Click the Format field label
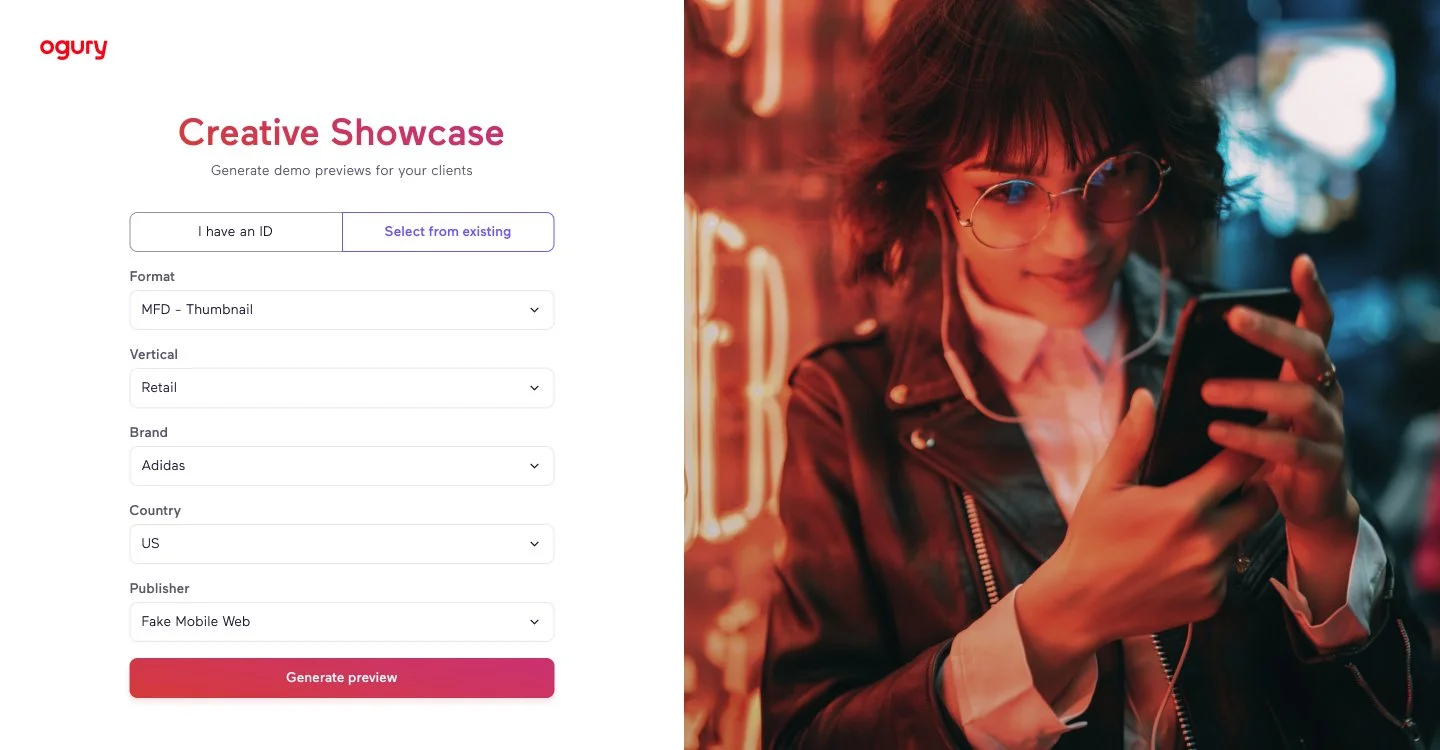 click(x=152, y=276)
